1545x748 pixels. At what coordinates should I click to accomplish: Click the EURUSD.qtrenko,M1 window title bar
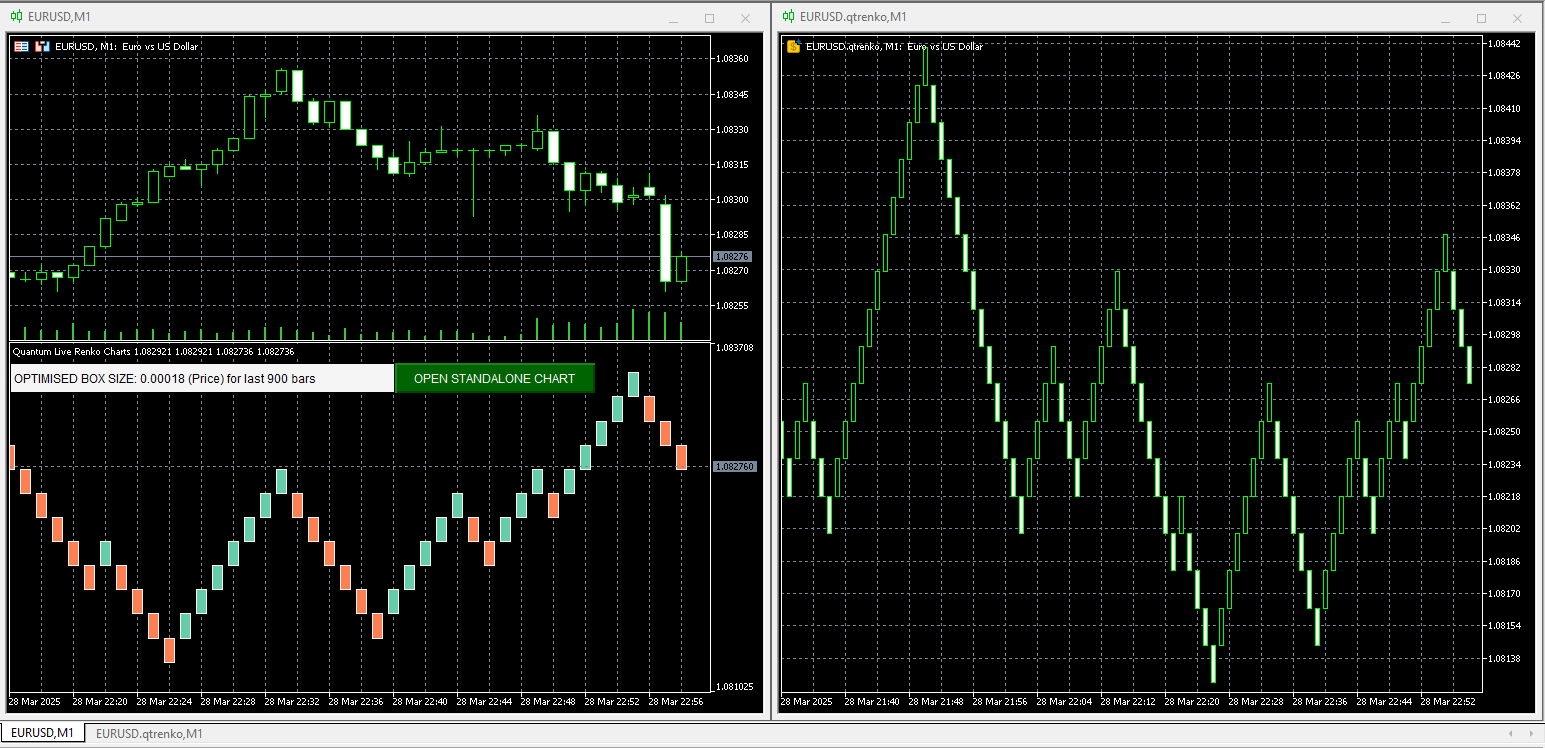(1100, 17)
